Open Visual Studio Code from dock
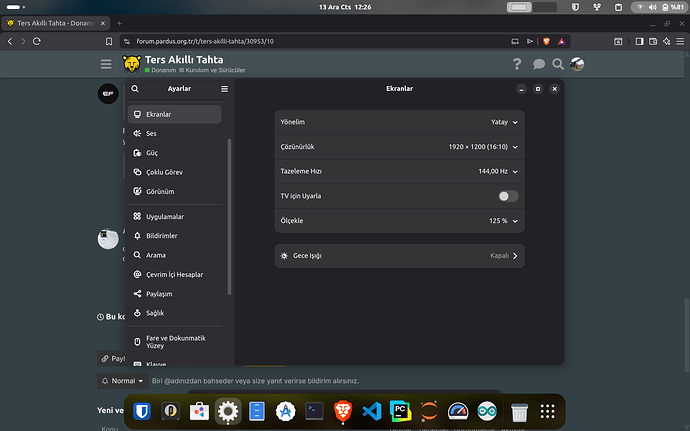 click(372, 410)
